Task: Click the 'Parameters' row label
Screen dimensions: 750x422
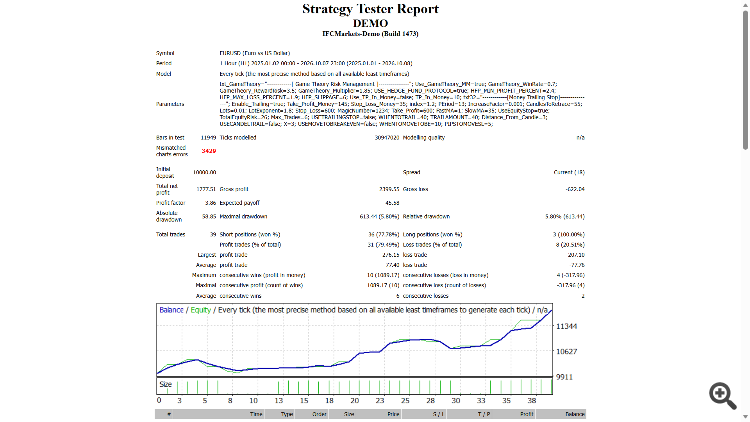Action: coord(170,104)
